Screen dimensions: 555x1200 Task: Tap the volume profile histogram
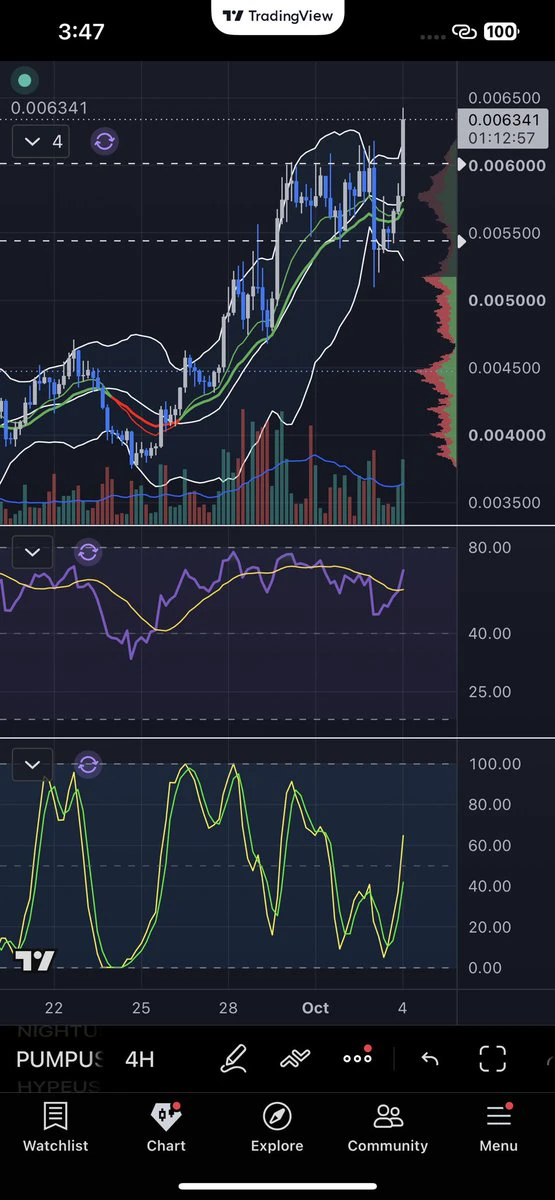[x=436, y=305]
